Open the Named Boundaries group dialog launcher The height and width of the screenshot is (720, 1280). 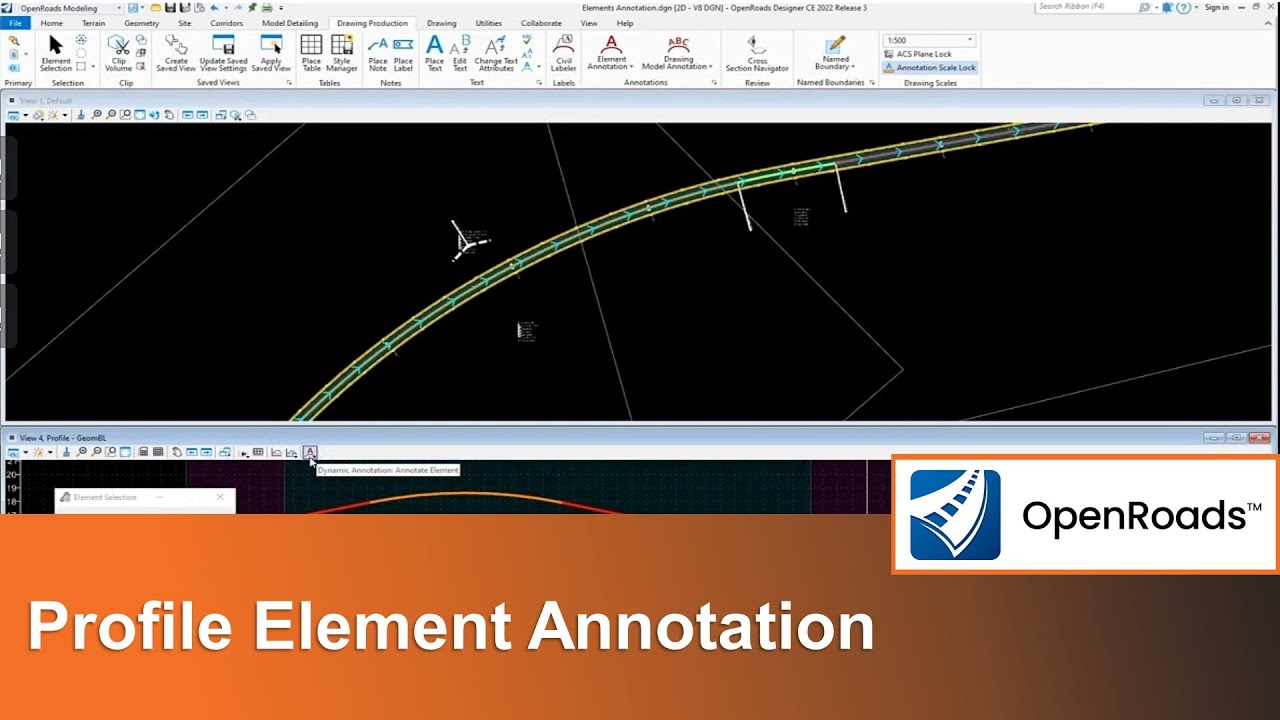[872, 83]
